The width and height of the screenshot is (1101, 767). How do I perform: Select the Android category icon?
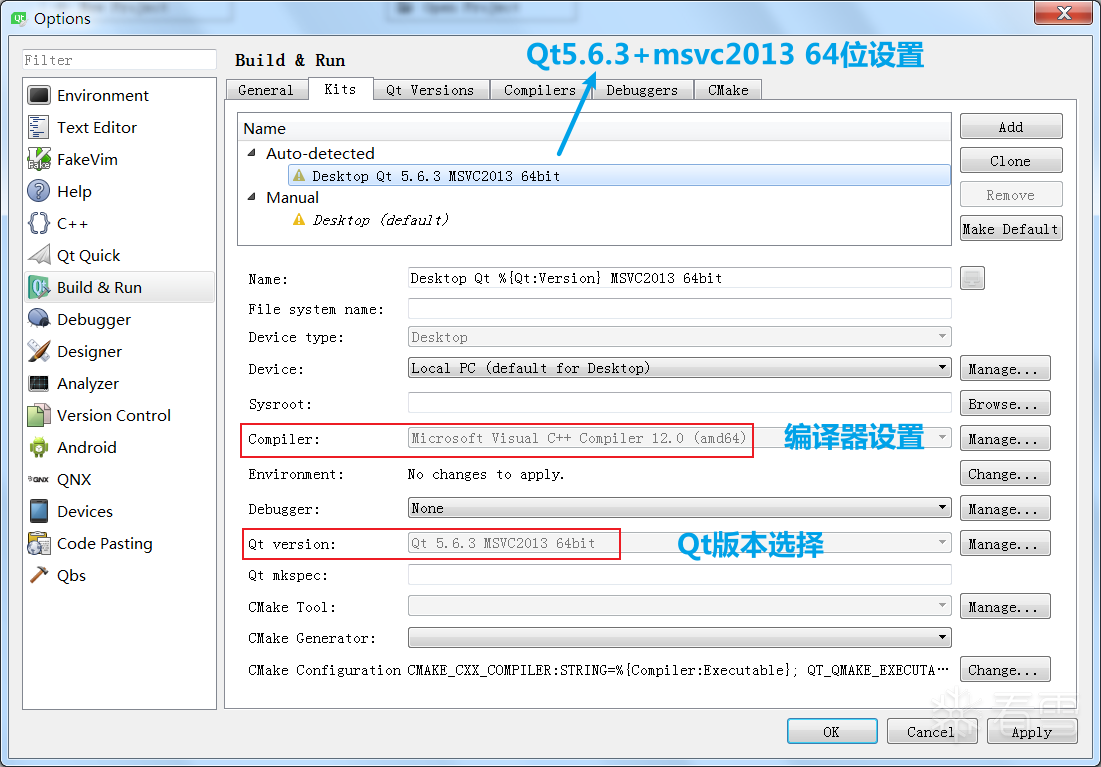[x=39, y=447]
